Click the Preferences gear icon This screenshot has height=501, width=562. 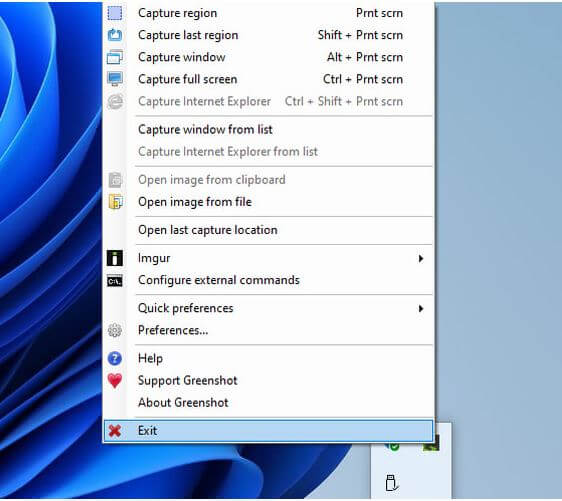click(x=115, y=330)
